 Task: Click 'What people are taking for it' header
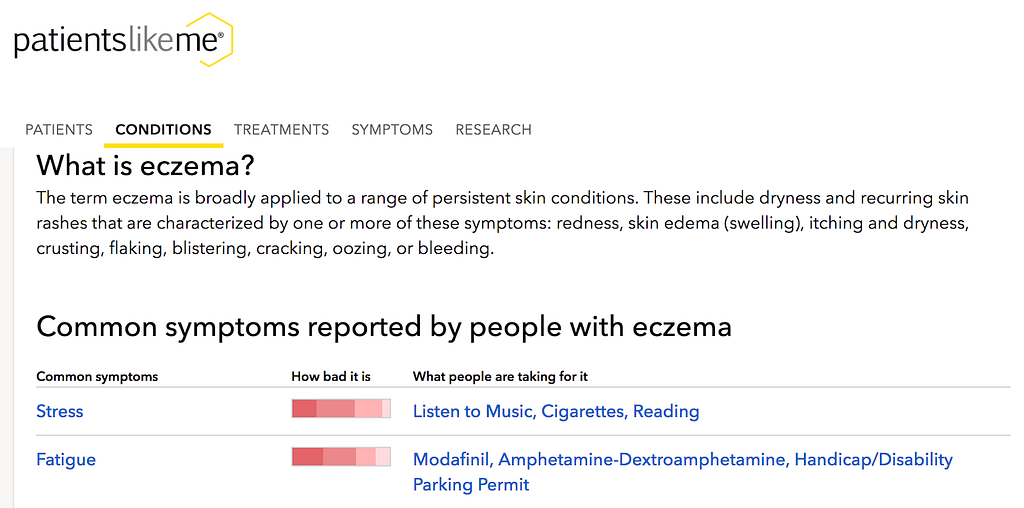pyautogui.click(x=500, y=377)
